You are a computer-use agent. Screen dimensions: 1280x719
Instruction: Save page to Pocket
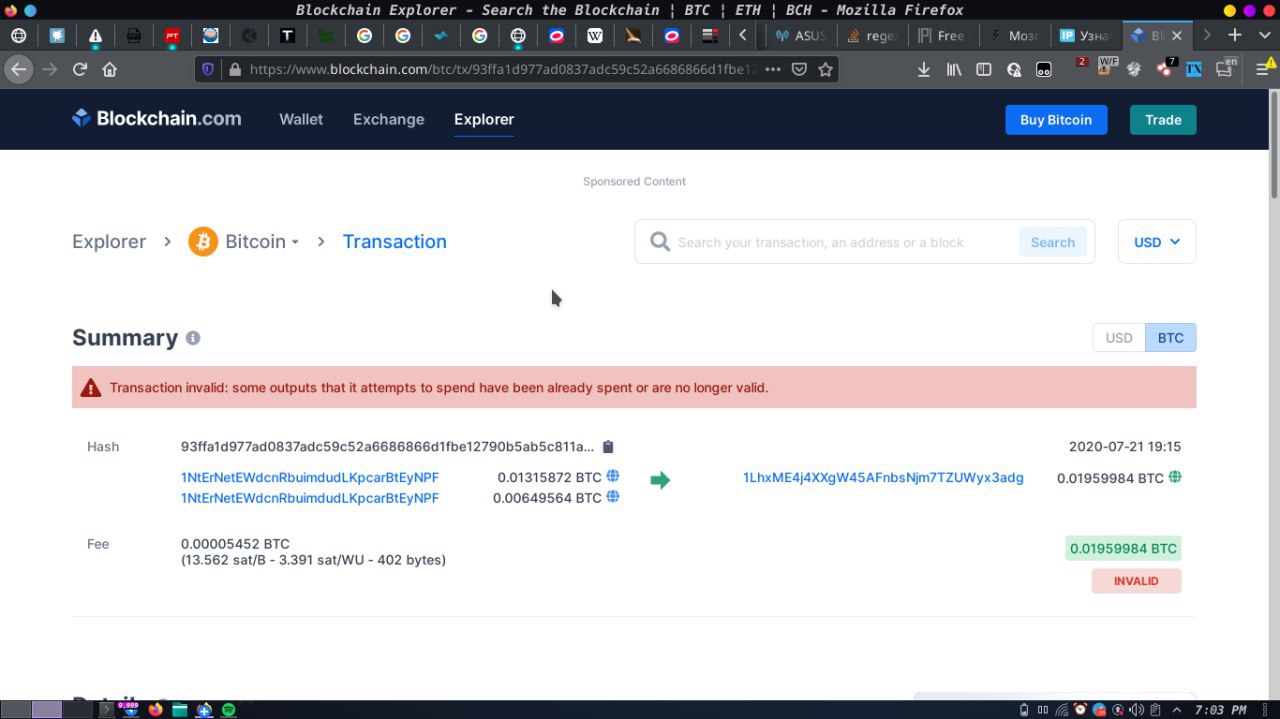click(x=799, y=69)
